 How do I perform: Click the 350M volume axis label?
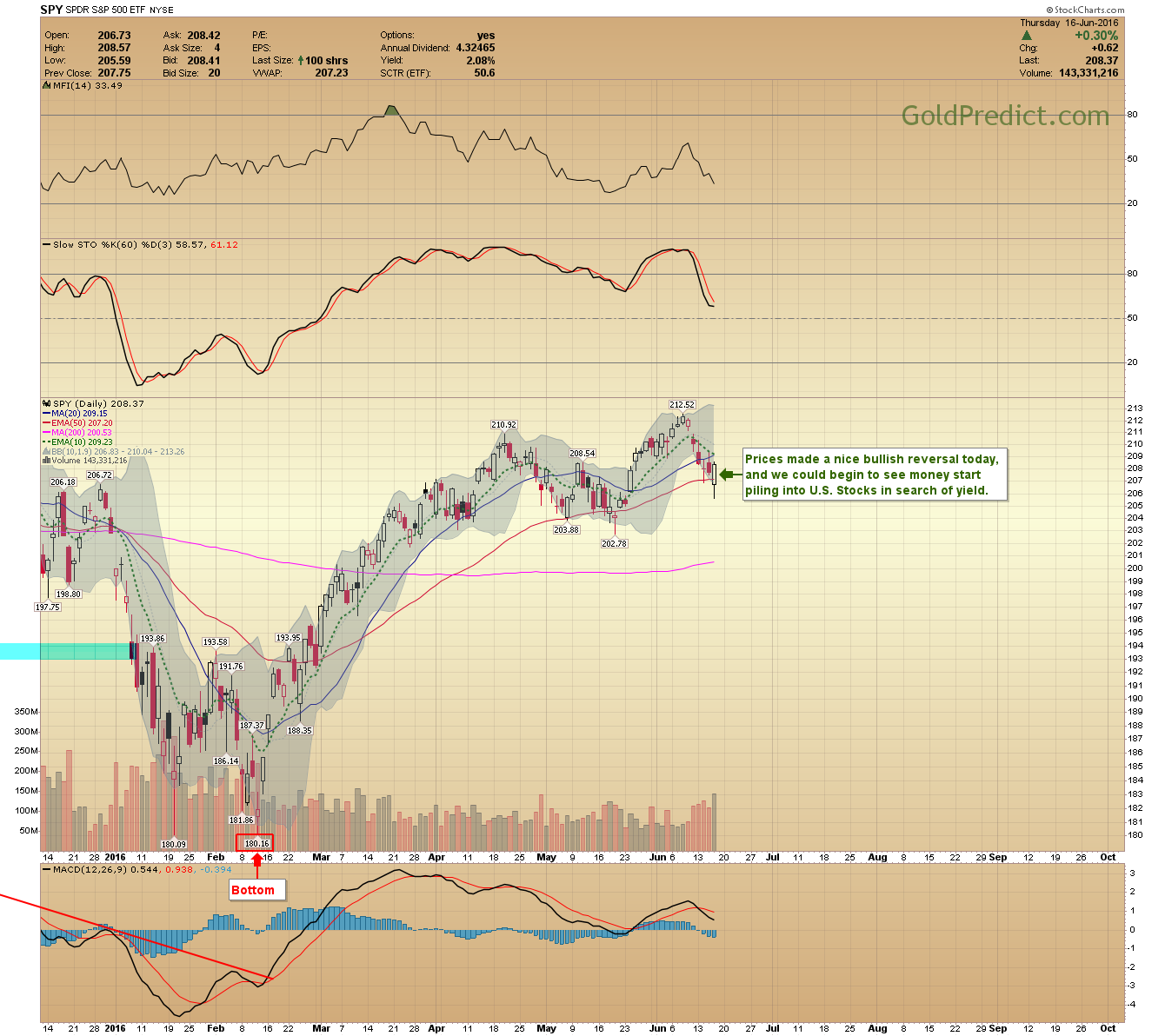coord(26,711)
